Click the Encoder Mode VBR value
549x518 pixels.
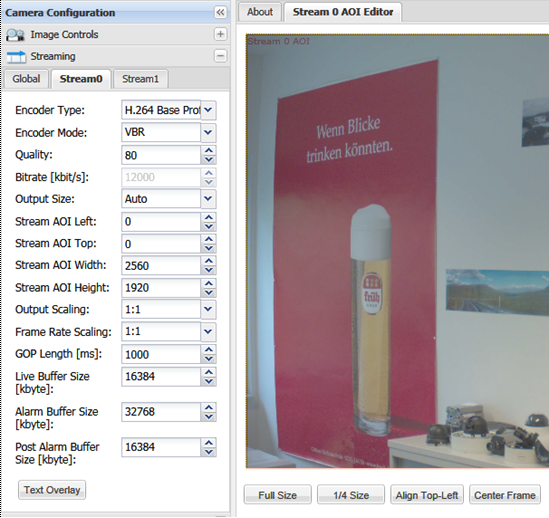coord(161,132)
